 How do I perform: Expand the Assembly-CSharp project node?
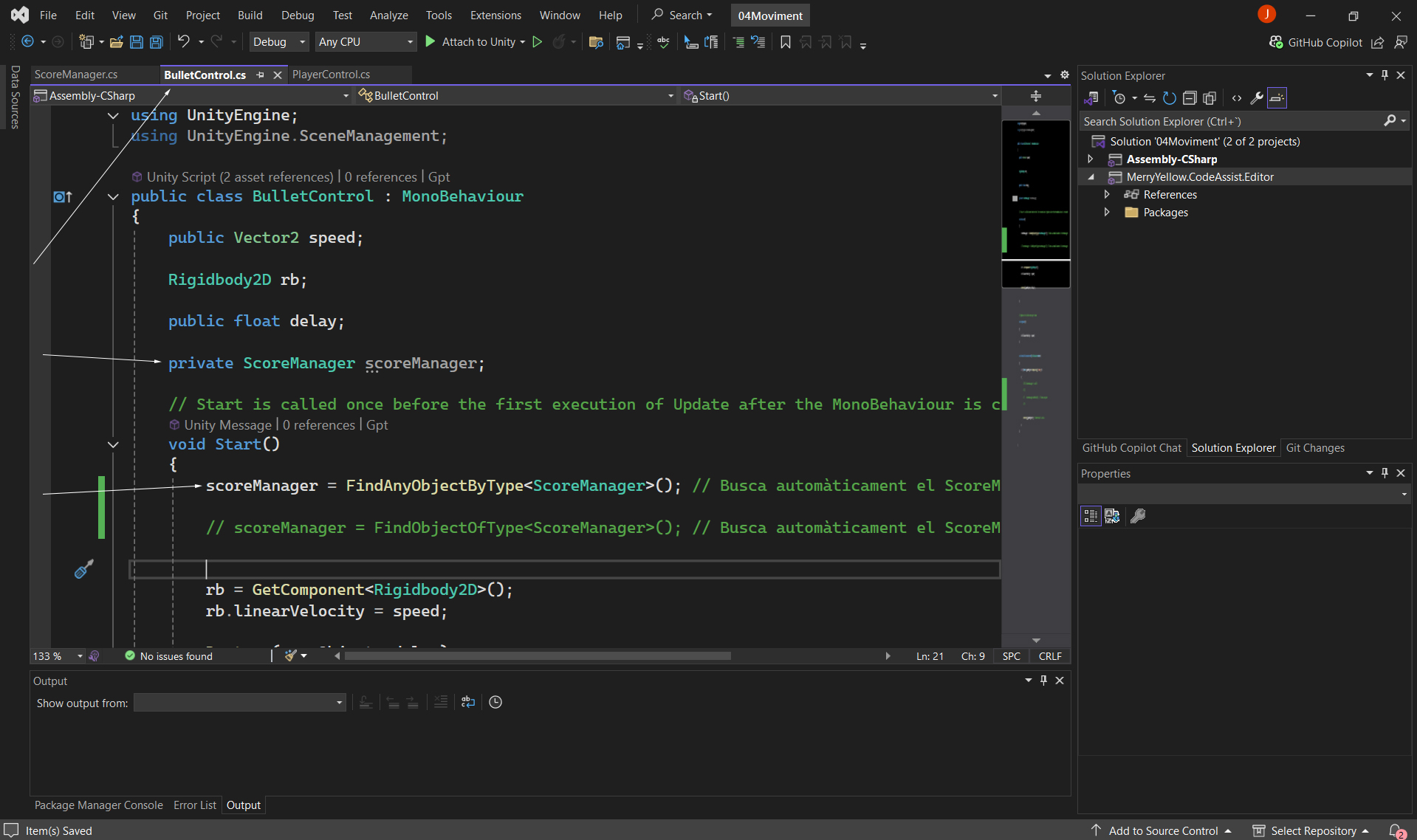tap(1091, 159)
